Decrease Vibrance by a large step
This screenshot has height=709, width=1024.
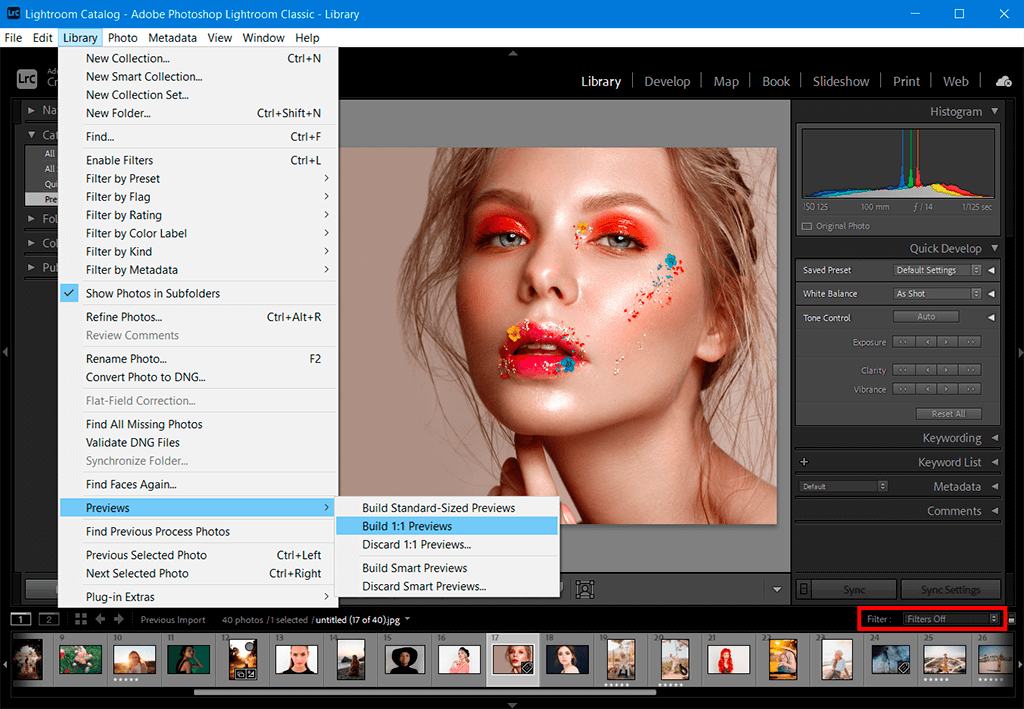tap(903, 388)
